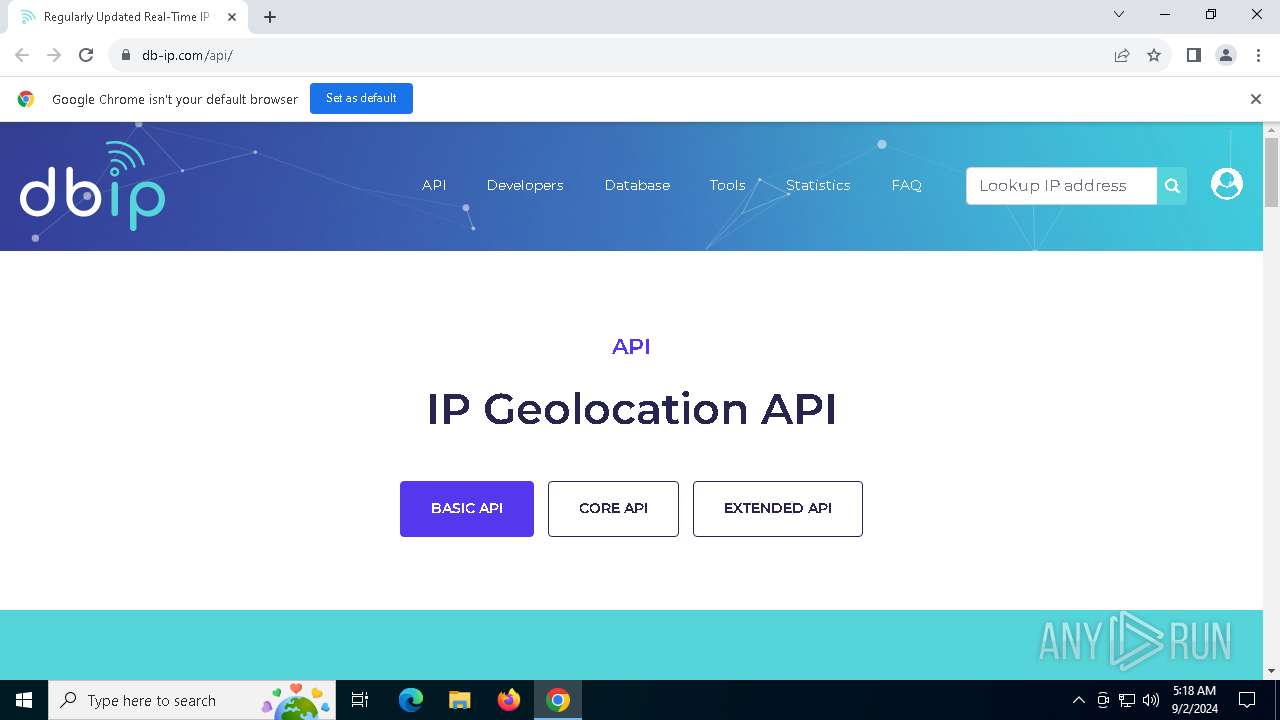Focus the Lookup IP address field
This screenshot has height=720, width=1280.
[x=1062, y=186]
